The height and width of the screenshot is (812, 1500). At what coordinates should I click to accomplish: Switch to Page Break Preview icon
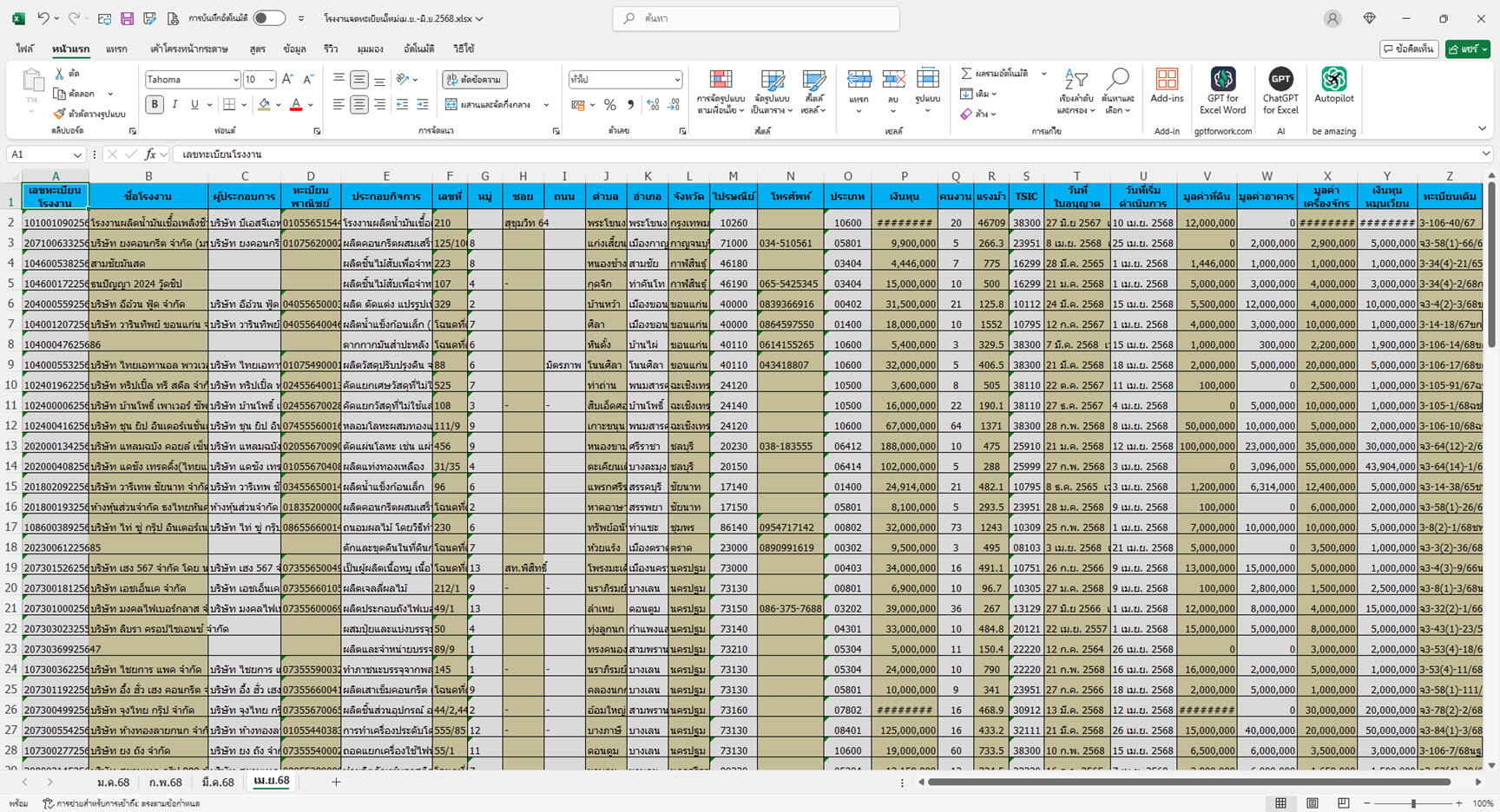[1343, 803]
